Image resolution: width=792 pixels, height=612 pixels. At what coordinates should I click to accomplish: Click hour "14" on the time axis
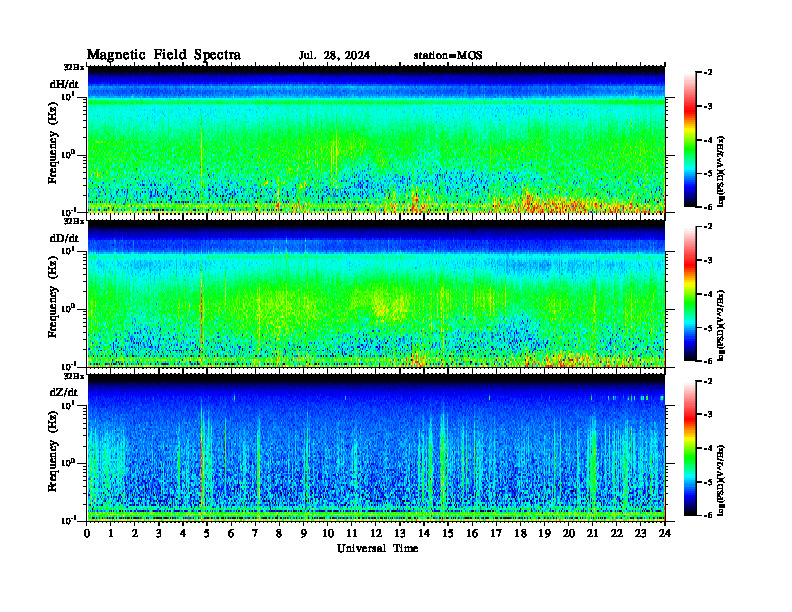424,533
